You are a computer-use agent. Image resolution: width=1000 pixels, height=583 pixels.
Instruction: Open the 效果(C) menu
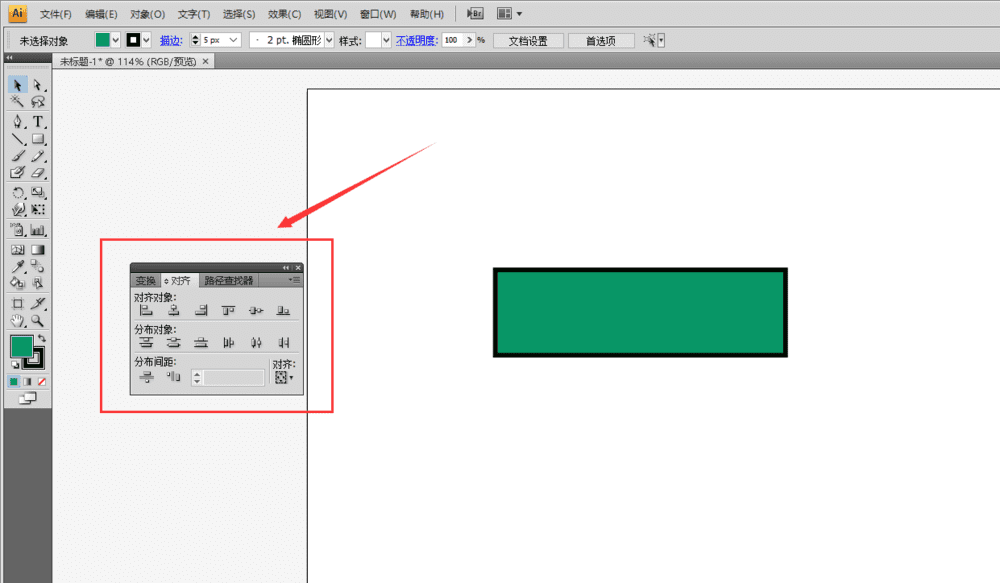pyautogui.click(x=284, y=14)
